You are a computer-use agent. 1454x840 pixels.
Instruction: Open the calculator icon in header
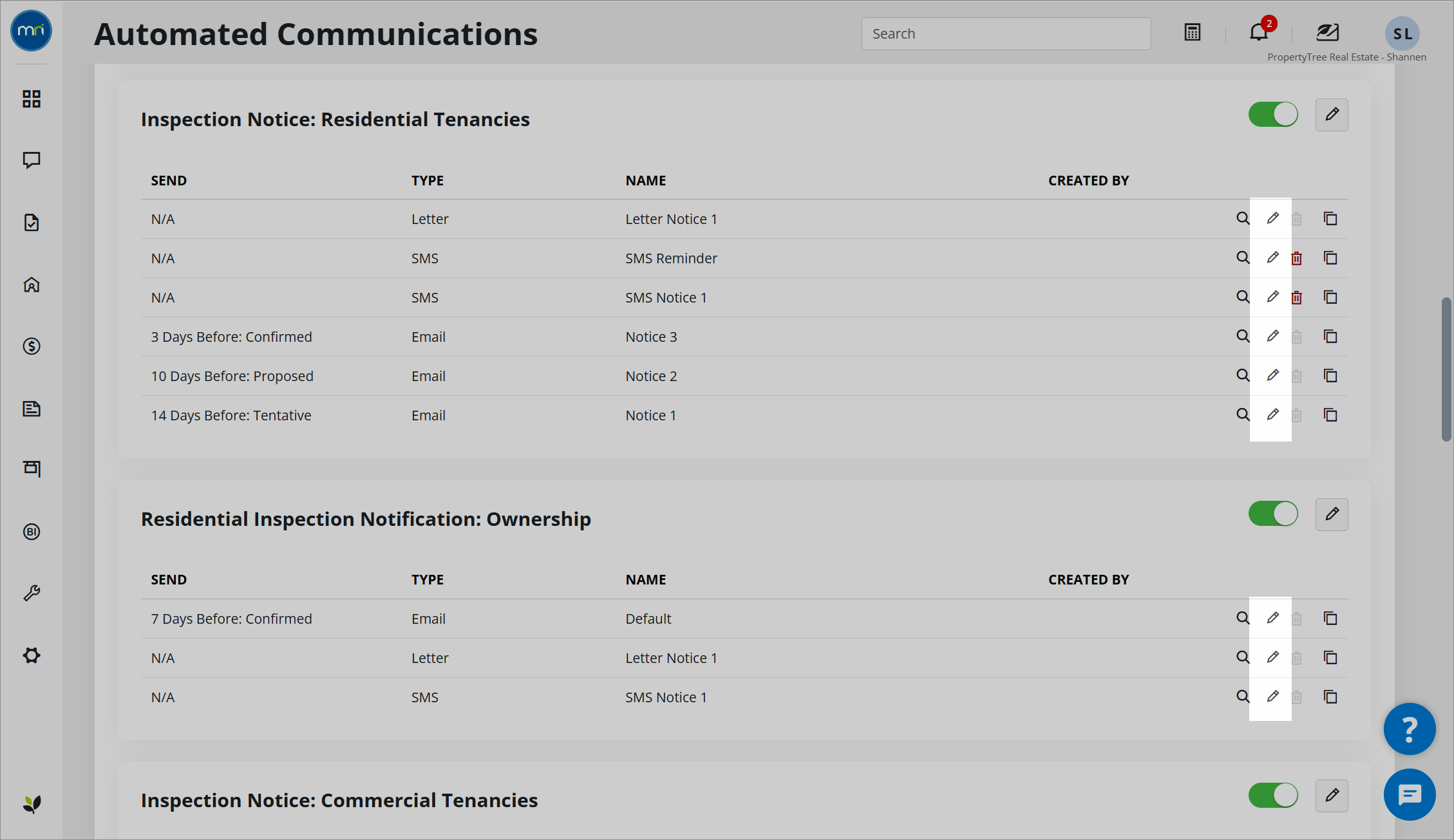(1192, 32)
